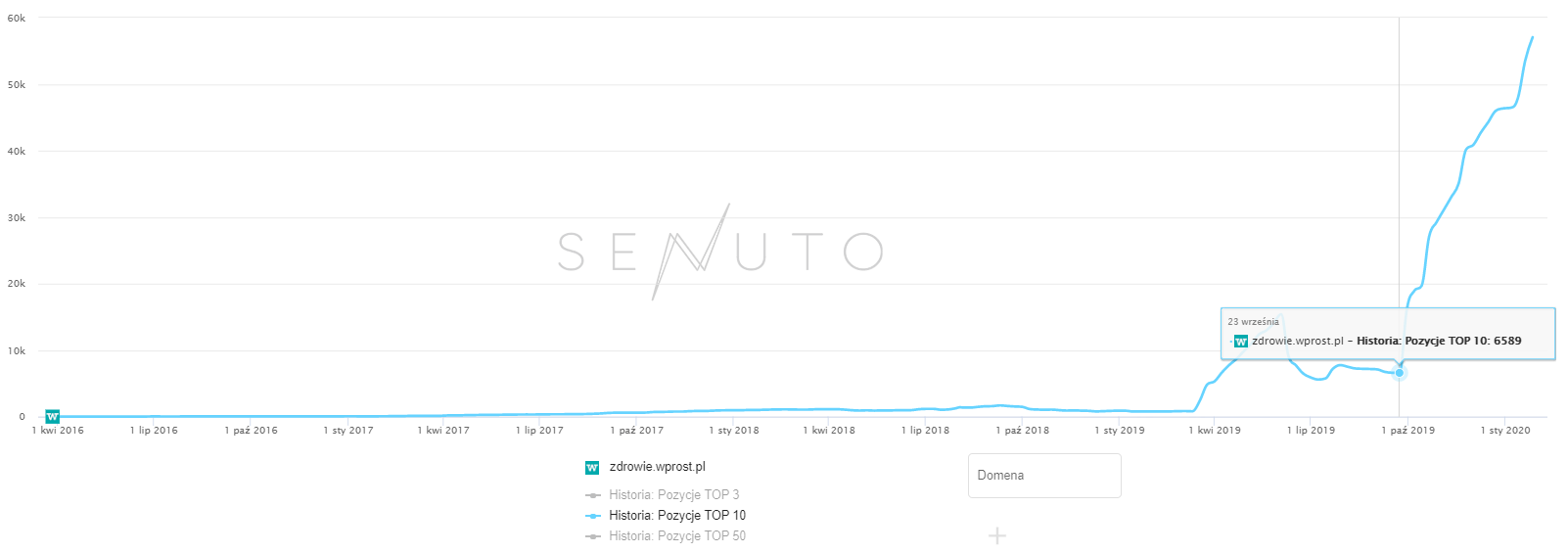Screen dimensions: 1568x553
Task: Click the grey TOP 3 legend line marker
Action: pos(593,495)
